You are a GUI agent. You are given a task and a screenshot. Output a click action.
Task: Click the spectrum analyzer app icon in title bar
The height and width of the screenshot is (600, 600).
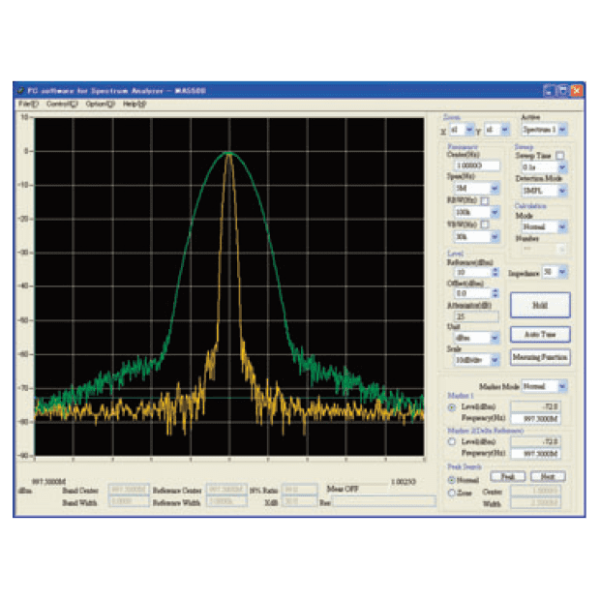(x=20, y=91)
